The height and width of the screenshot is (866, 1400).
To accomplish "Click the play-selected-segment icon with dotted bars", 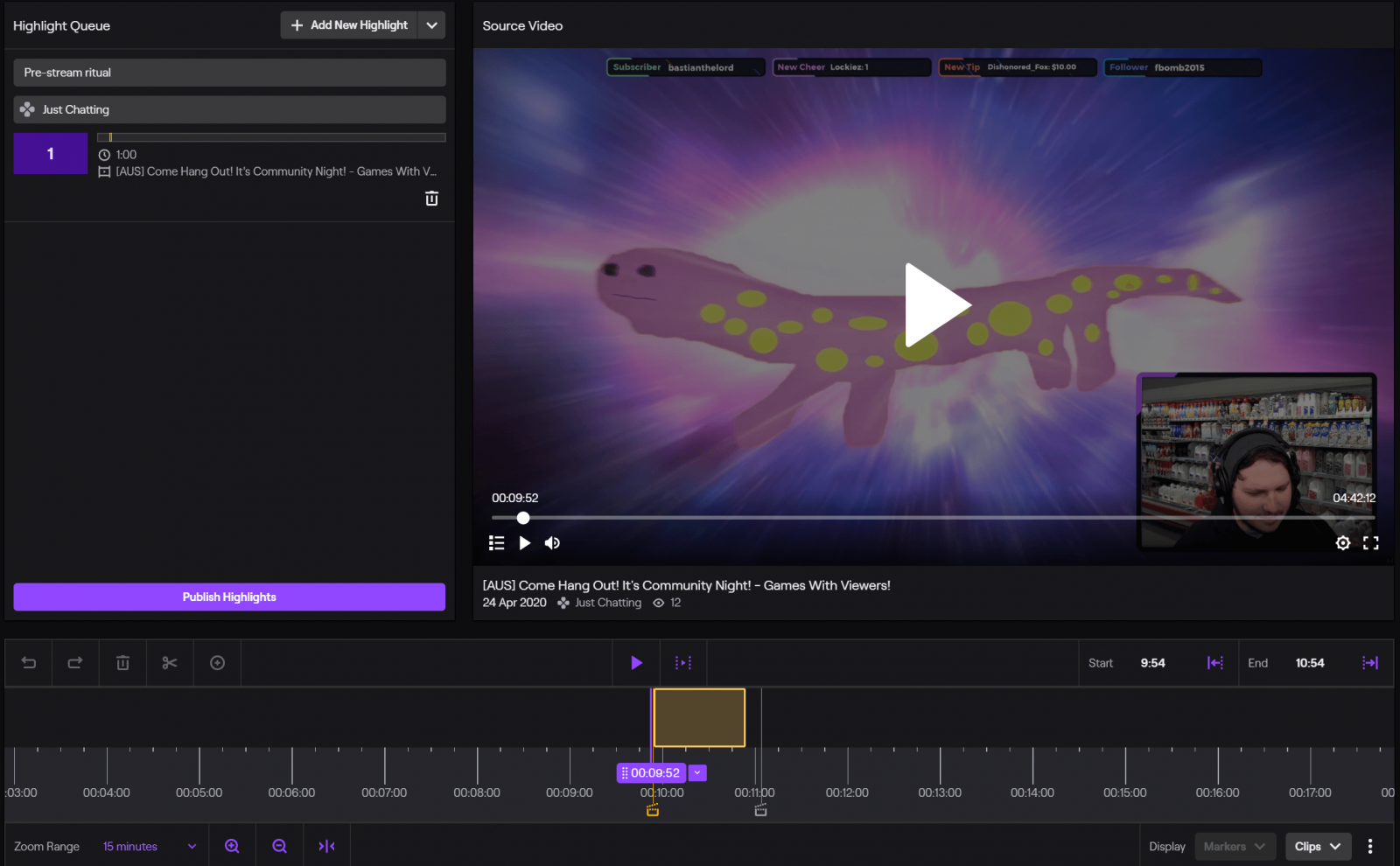I will point(683,663).
